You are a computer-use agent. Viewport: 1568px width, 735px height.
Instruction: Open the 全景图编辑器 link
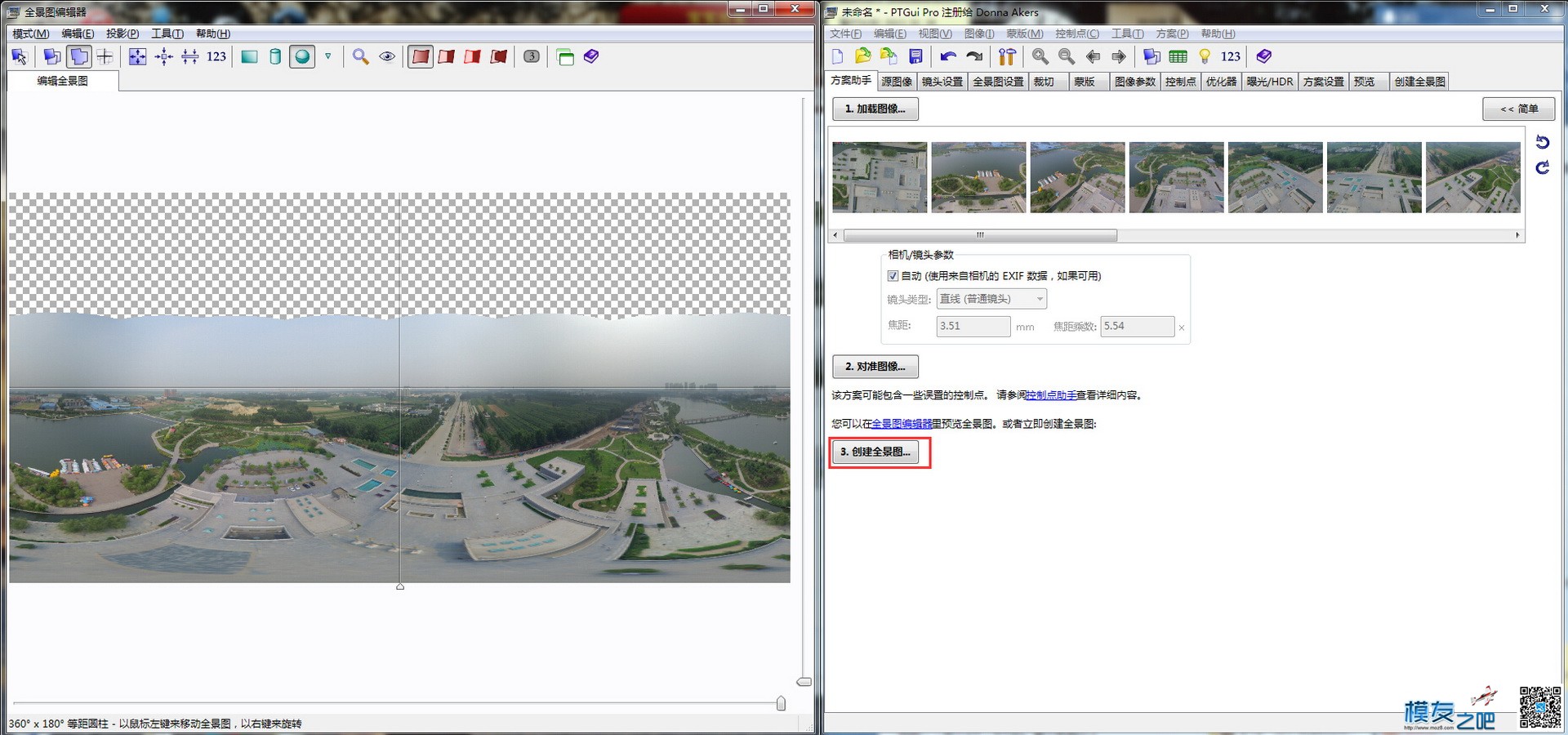(902, 424)
